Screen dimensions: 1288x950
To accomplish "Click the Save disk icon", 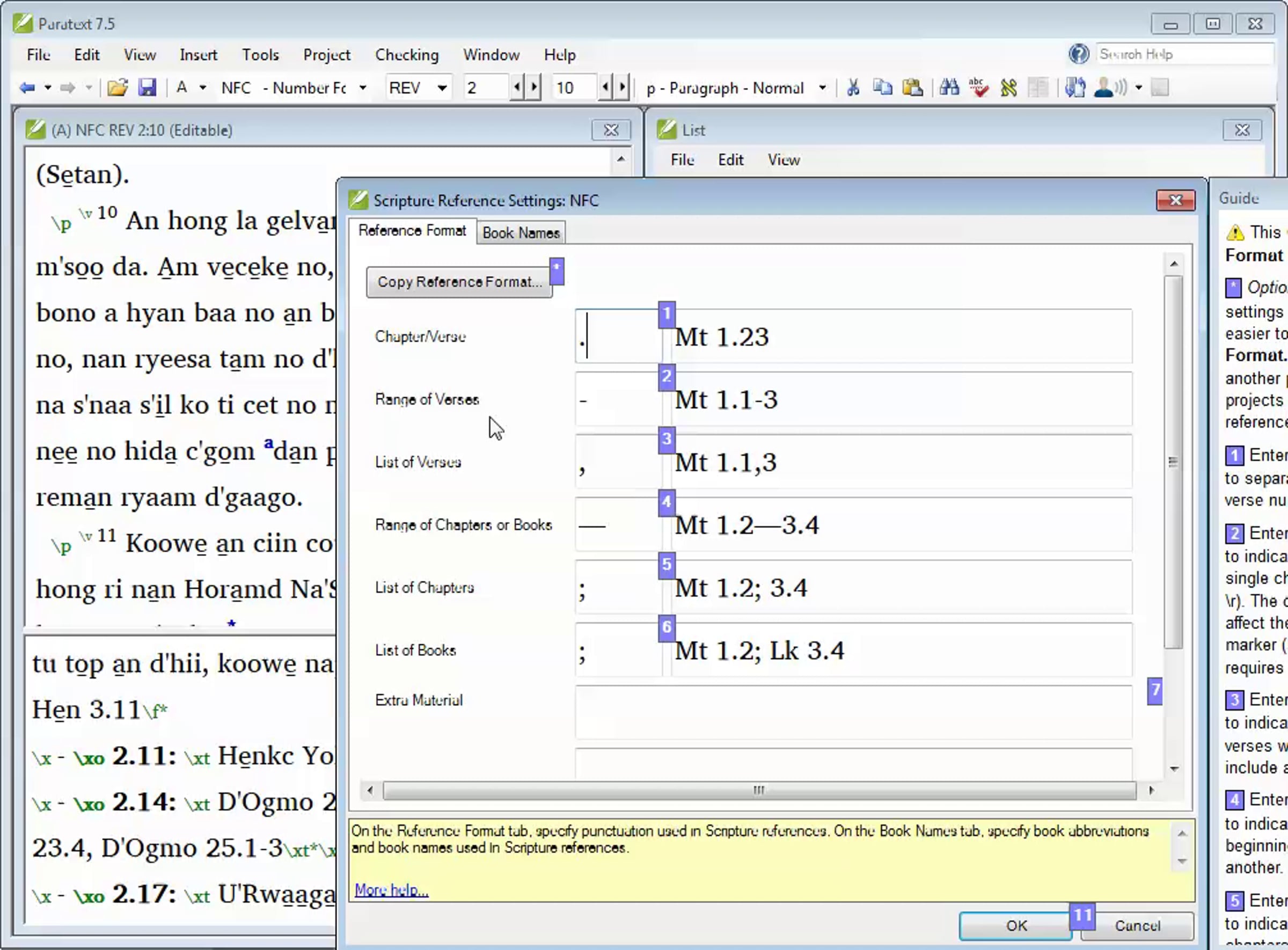I will pos(147,88).
